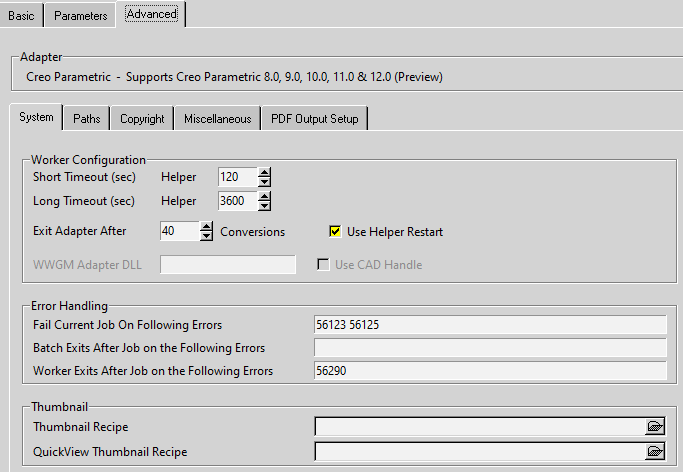Browse for Thumbnail Recipe file via folder icon

coord(655,427)
